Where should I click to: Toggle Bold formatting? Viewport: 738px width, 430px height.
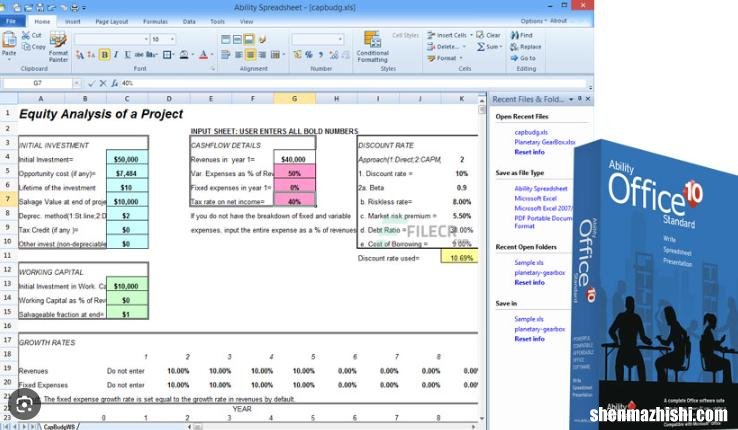pyautogui.click(x=104, y=55)
